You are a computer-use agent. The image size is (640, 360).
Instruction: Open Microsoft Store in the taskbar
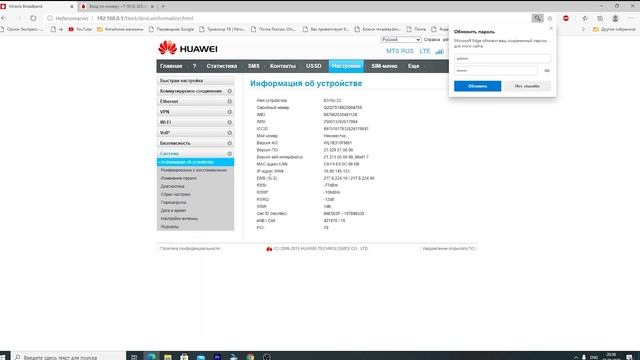click(184, 356)
